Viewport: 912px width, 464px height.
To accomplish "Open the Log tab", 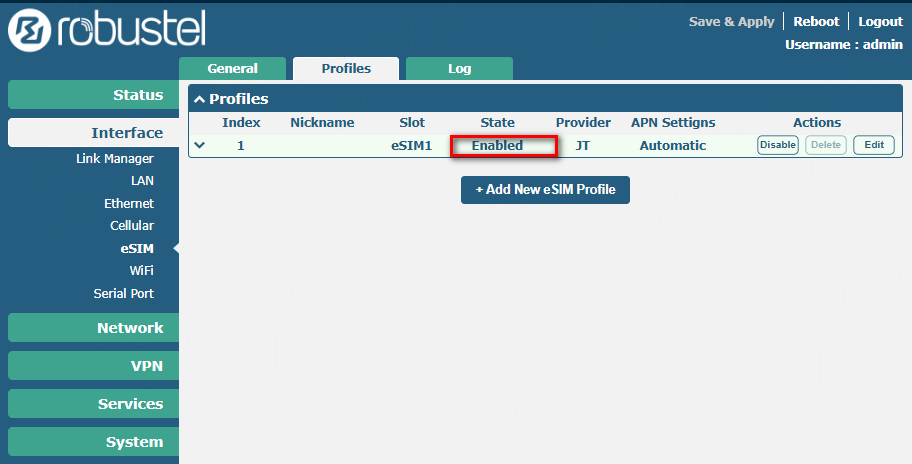I will [459, 69].
